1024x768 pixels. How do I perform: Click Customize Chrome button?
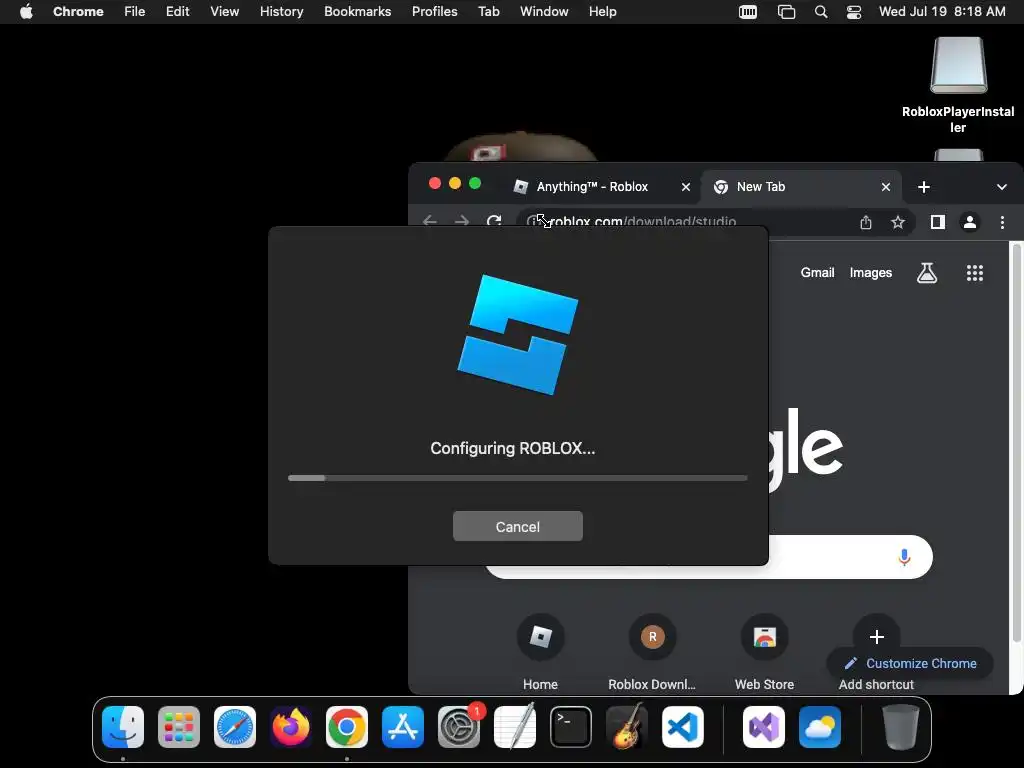(911, 664)
